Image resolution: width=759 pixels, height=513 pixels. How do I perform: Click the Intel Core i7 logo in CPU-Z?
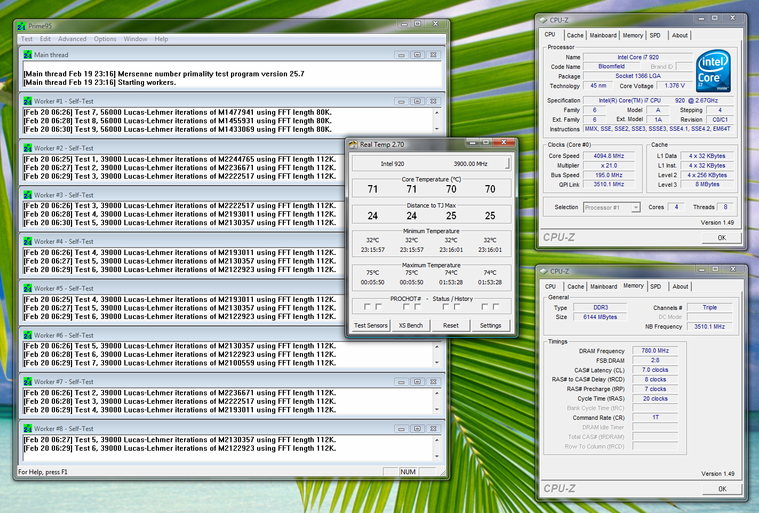click(714, 71)
